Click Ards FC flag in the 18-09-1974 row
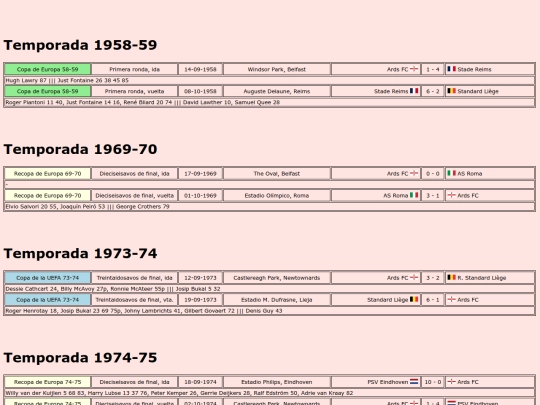The width and height of the screenshot is (540, 405). point(451,382)
